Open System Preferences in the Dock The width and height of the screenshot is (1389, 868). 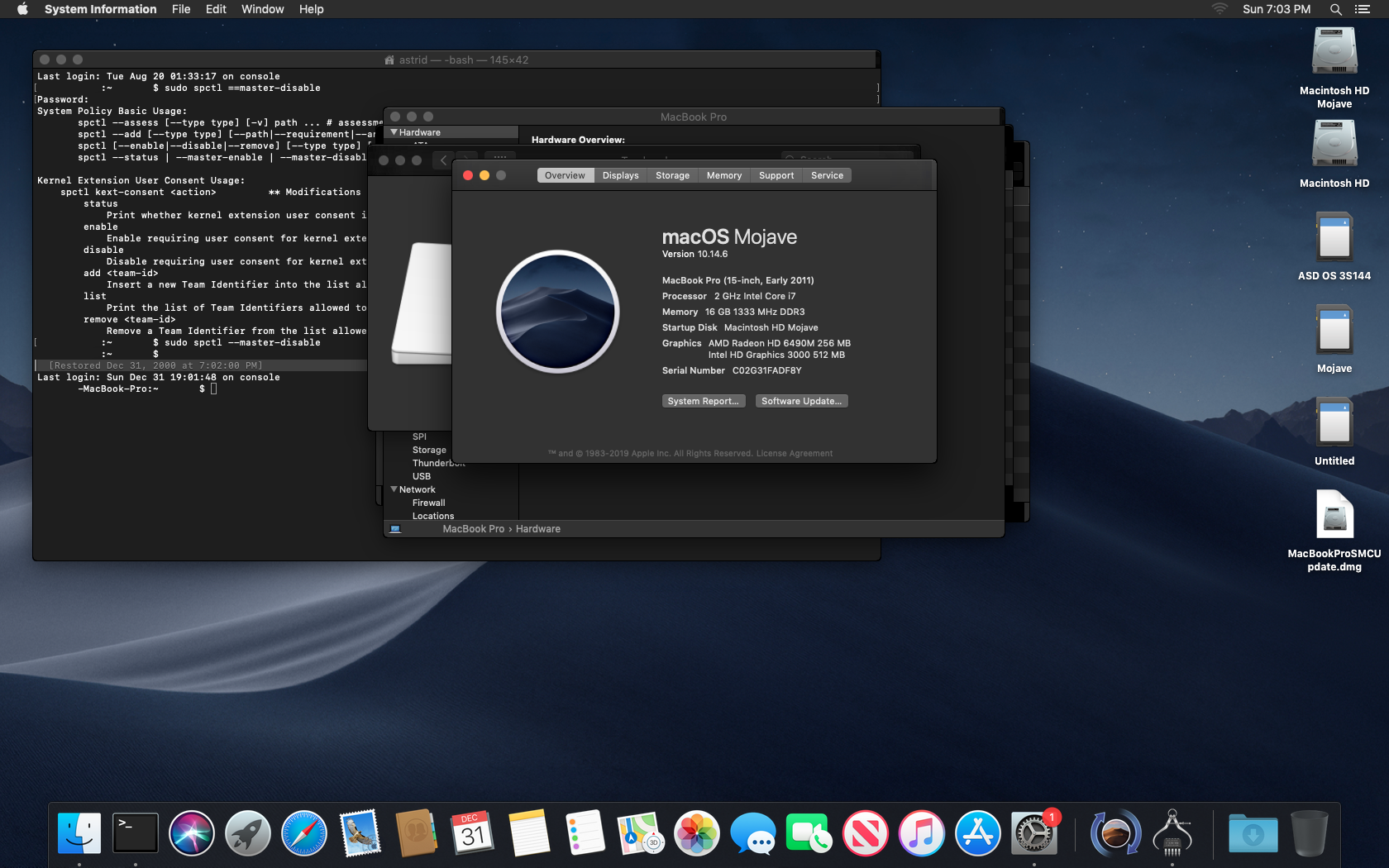1033,834
